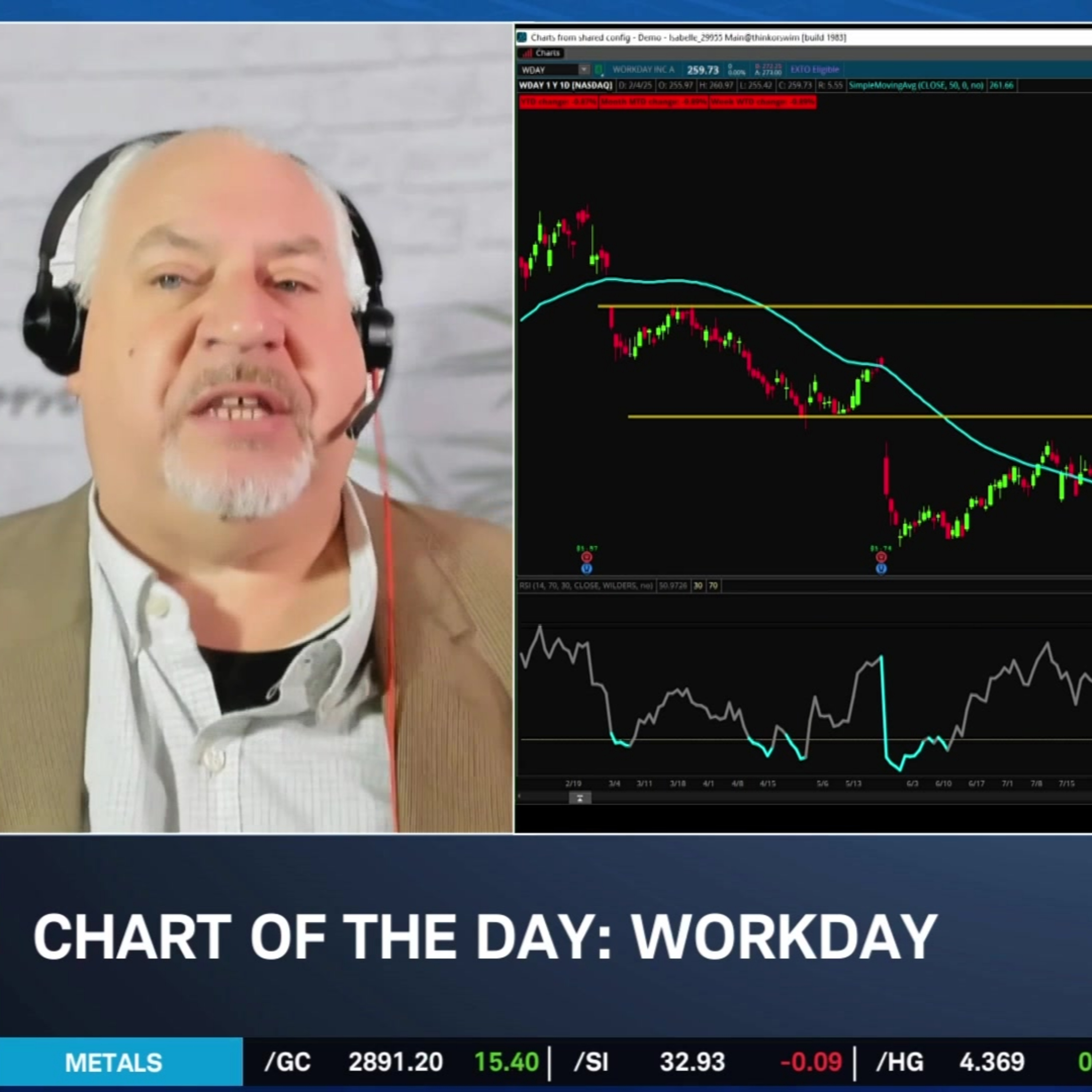Image resolution: width=1092 pixels, height=1092 pixels.
Task: Click the SimpleMovingAvg study label
Action: pyautogui.click(x=916, y=85)
